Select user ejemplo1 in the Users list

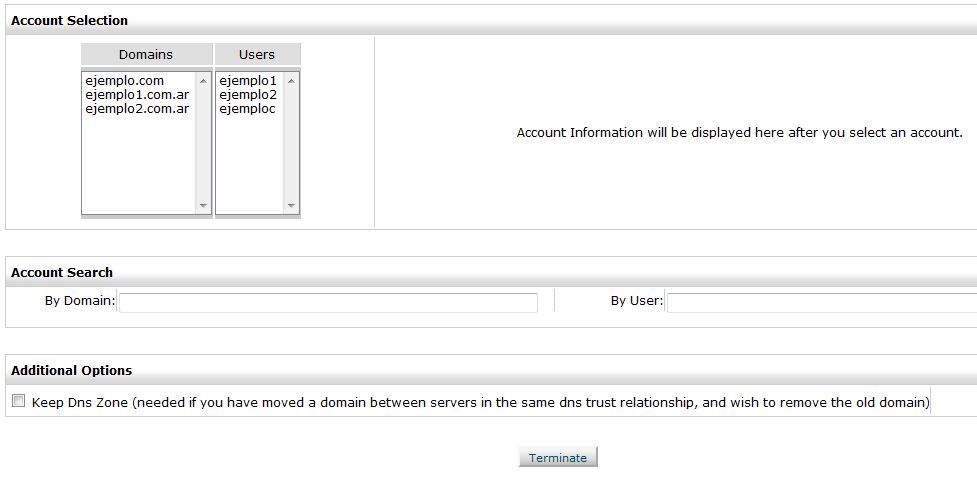click(248, 81)
